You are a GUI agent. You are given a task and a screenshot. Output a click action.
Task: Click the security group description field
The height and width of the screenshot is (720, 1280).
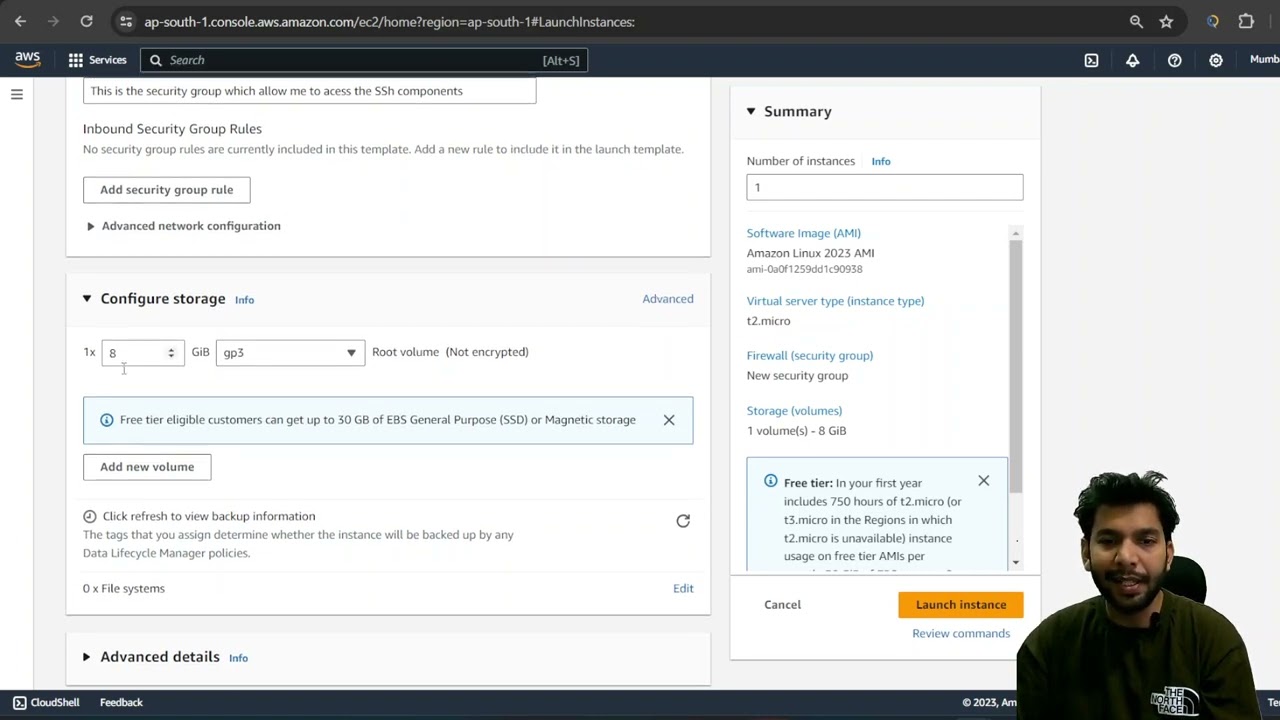[309, 91]
